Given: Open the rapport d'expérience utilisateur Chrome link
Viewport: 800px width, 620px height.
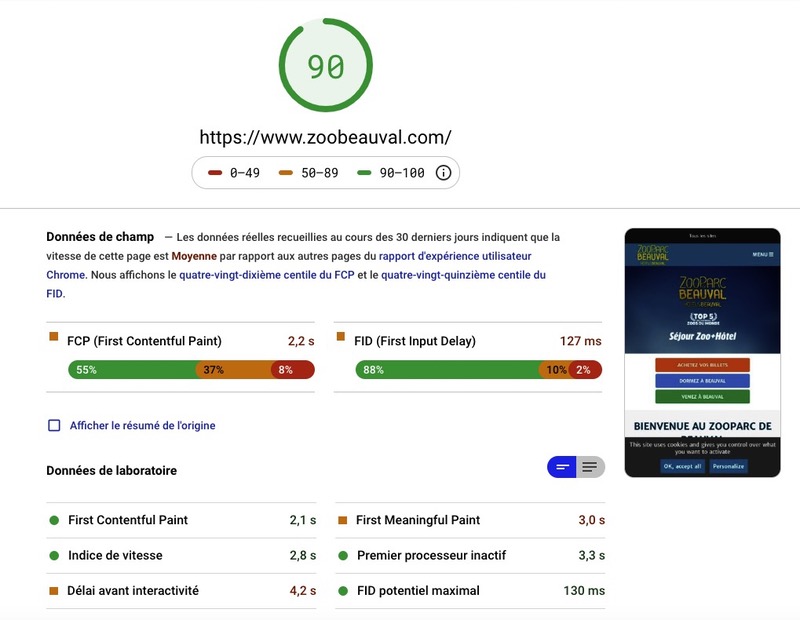Looking at the screenshot, I should coord(454,256).
